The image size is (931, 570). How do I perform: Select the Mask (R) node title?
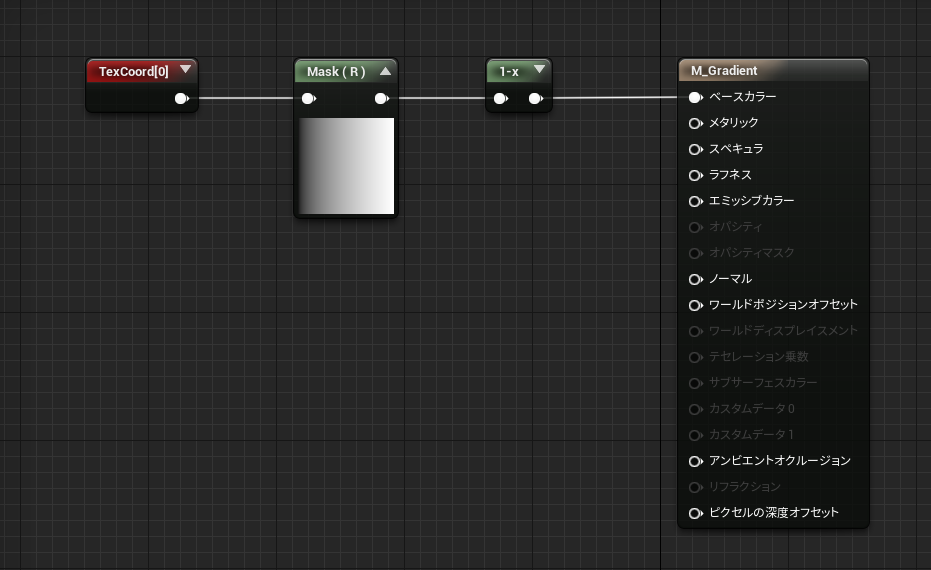point(336,72)
